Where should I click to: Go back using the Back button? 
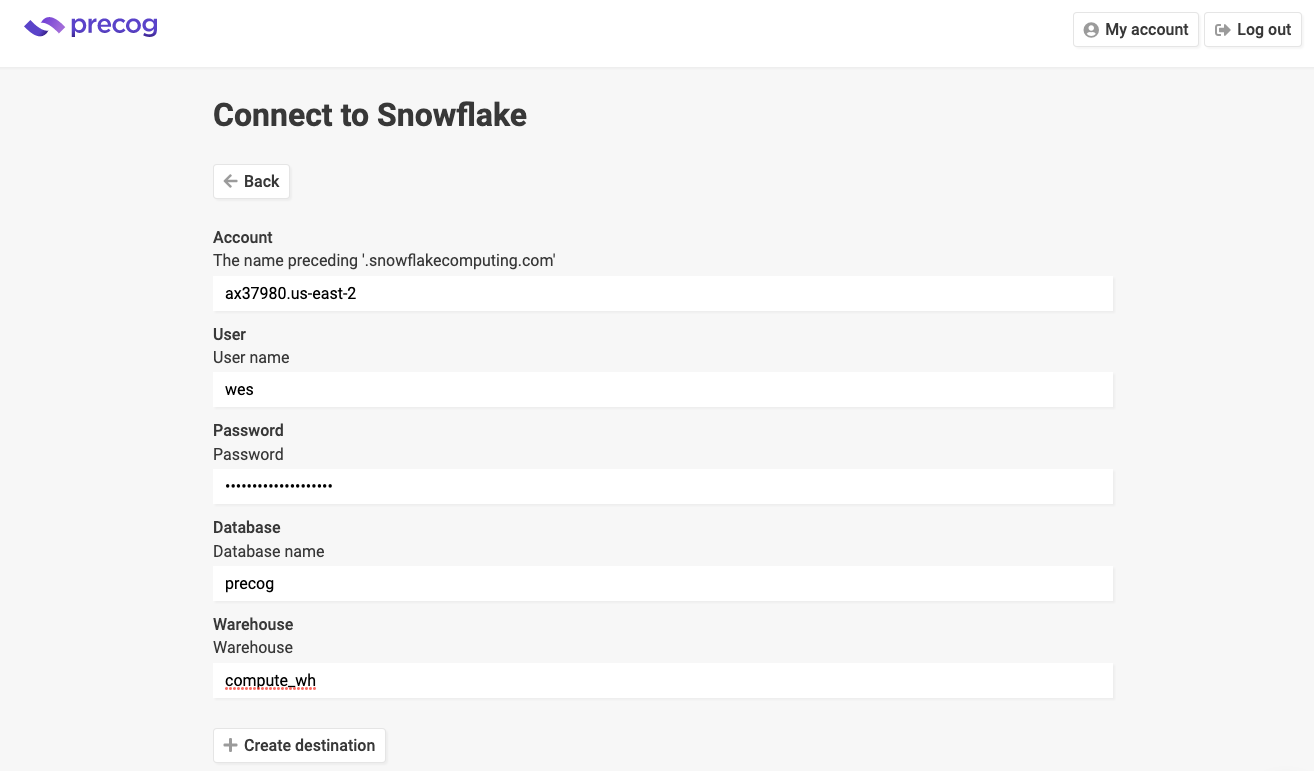click(x=251, y=181)
